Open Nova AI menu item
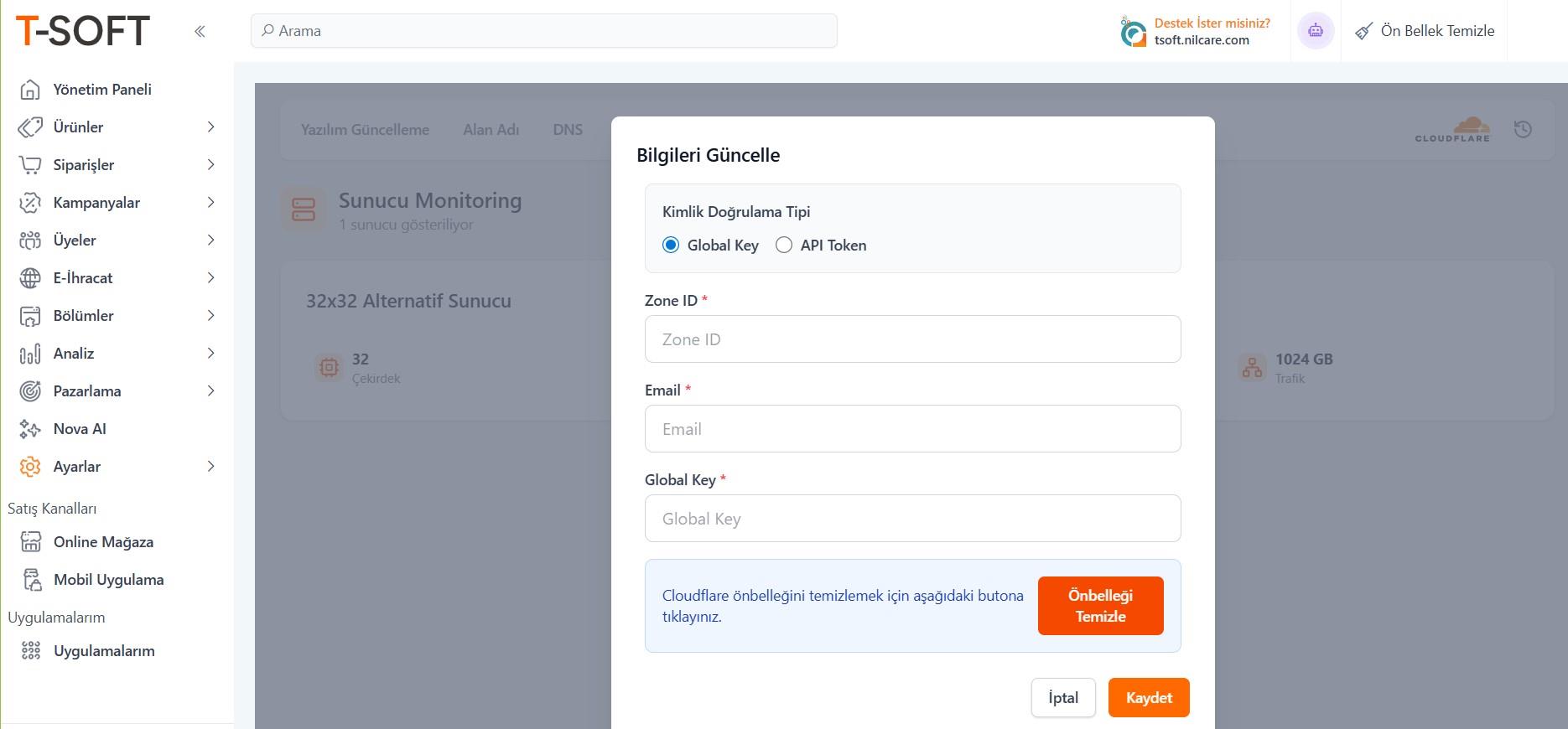This screenshot has height=729, width=1568. pyautogui.click(x=80, y=429)
